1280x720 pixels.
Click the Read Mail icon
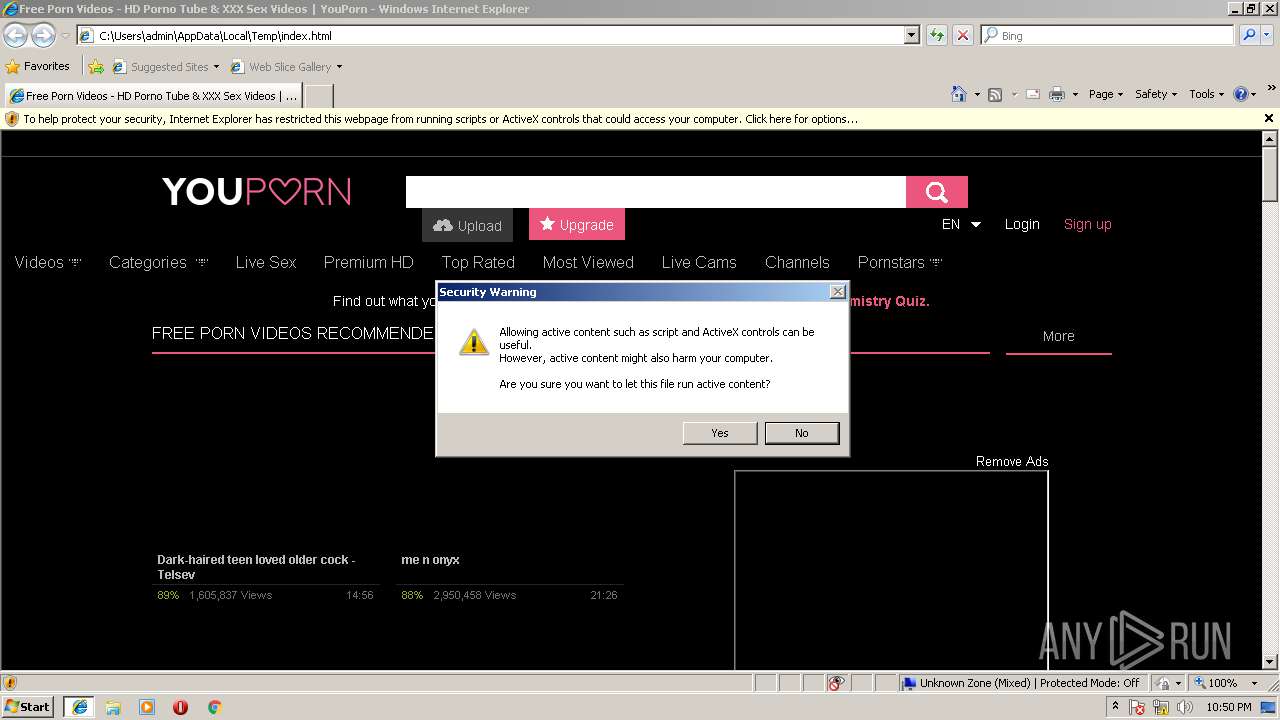pos(1032,94)
